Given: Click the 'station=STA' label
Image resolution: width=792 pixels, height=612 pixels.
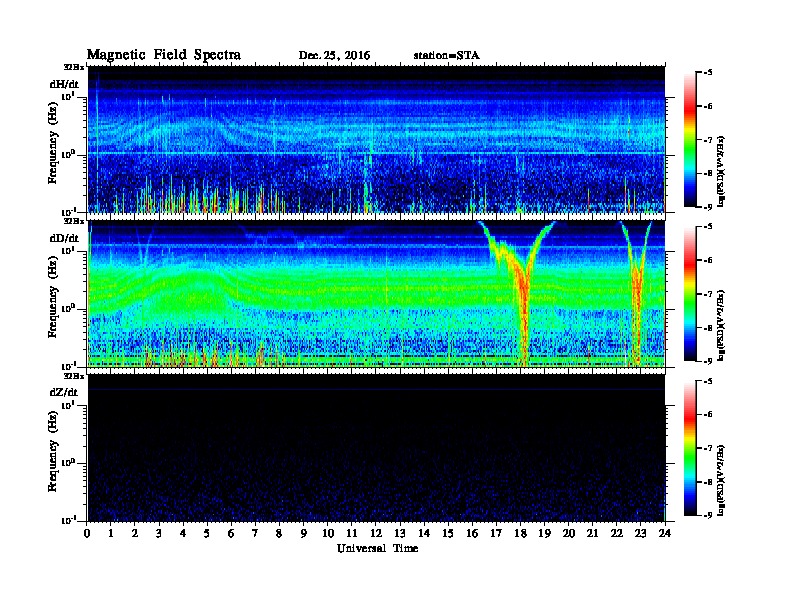Looking at the screenshot, I should pos(447,56).
